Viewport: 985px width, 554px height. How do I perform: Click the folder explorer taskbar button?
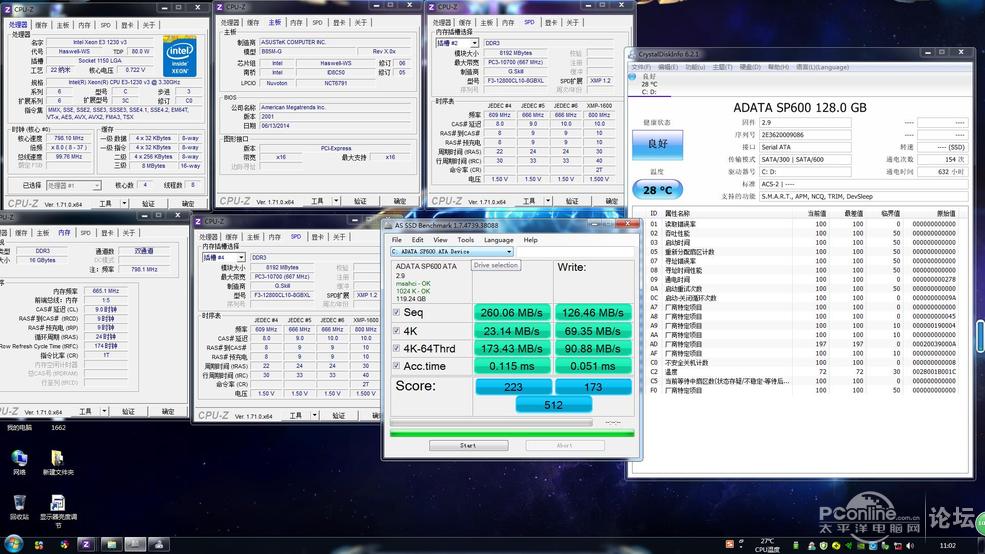pos(111,545)
